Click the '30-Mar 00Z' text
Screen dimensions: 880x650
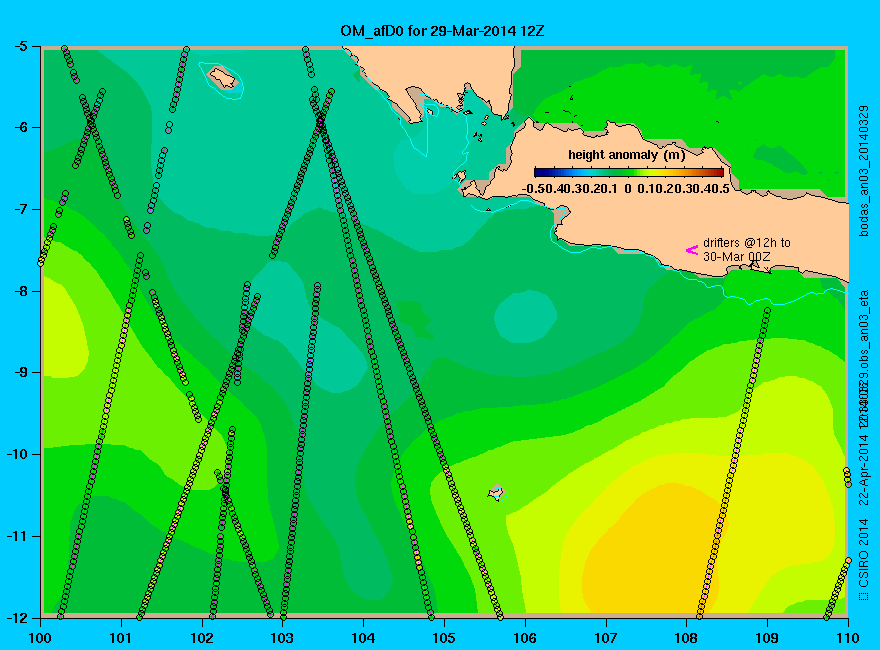click(737, 257)
